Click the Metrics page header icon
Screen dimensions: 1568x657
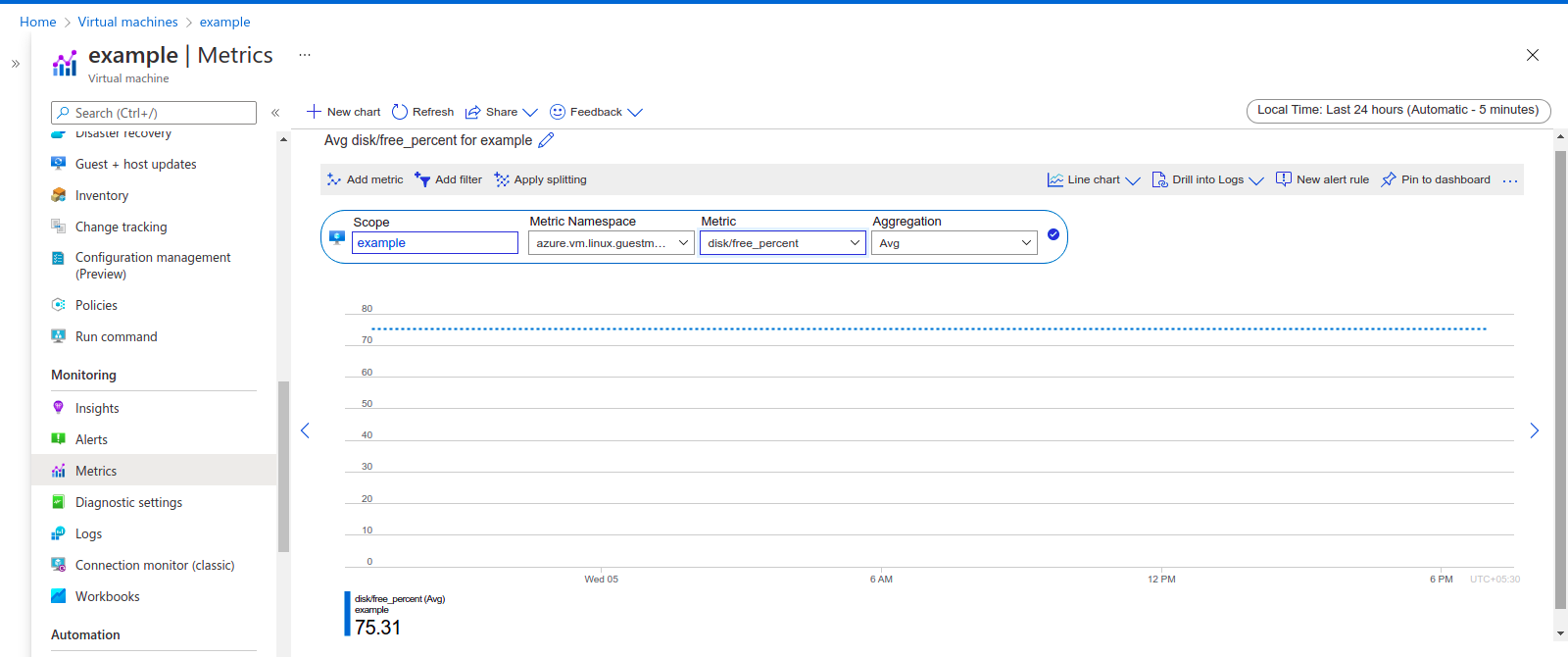click(x=65, y=64)
